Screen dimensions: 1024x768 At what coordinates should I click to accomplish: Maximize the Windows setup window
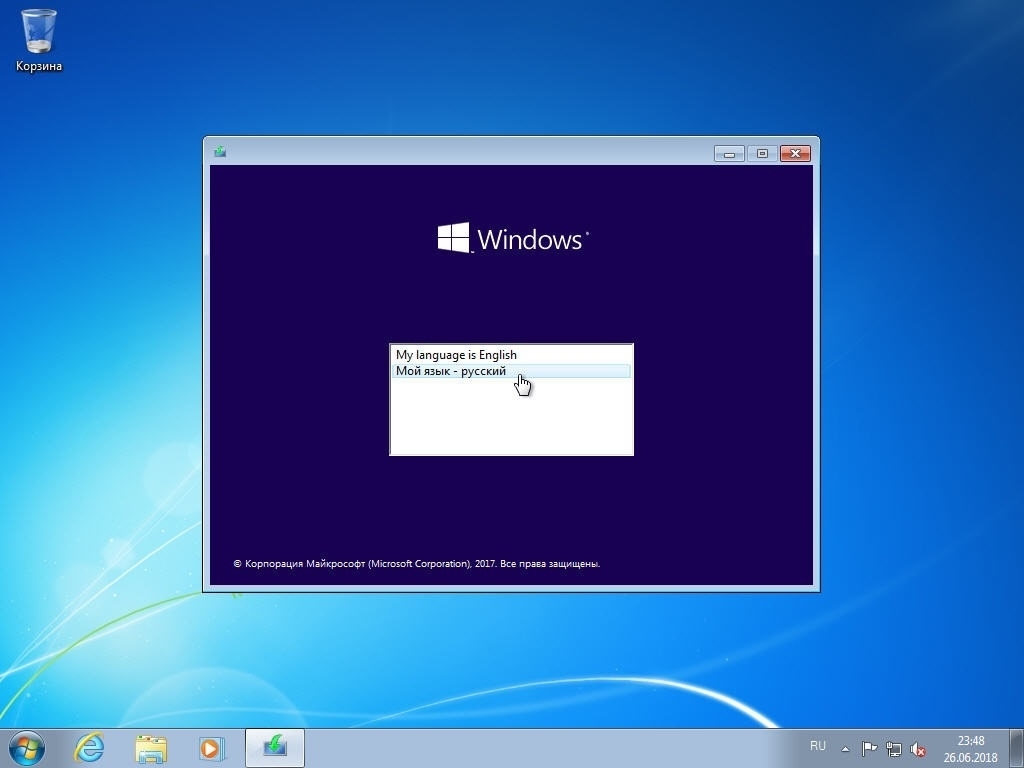(x=762, y=153)
